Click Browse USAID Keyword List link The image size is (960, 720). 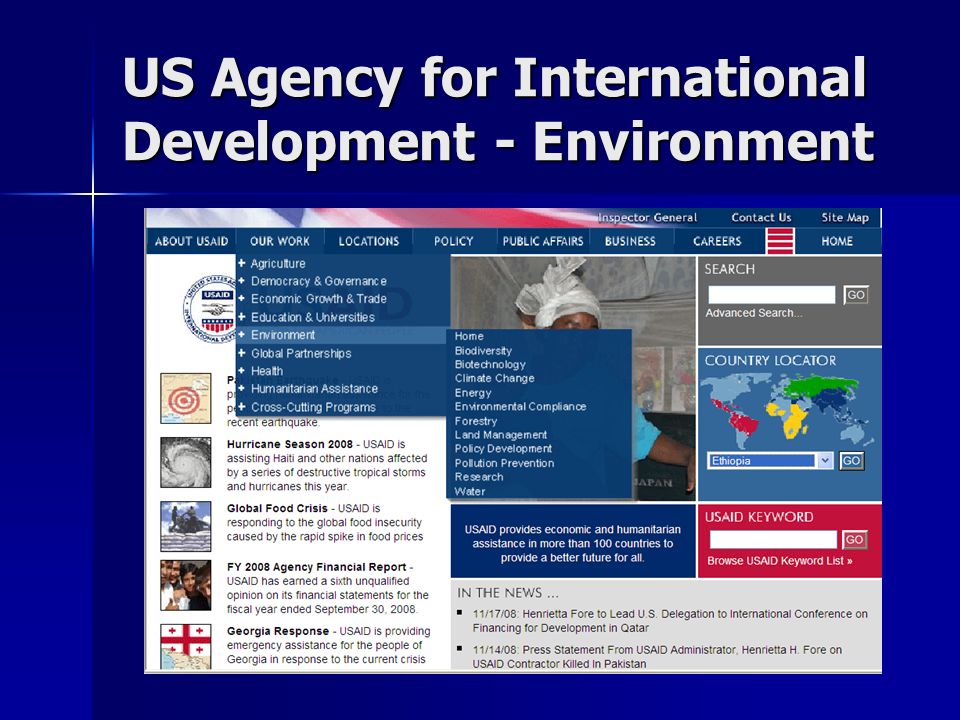(x=779, y=561)
